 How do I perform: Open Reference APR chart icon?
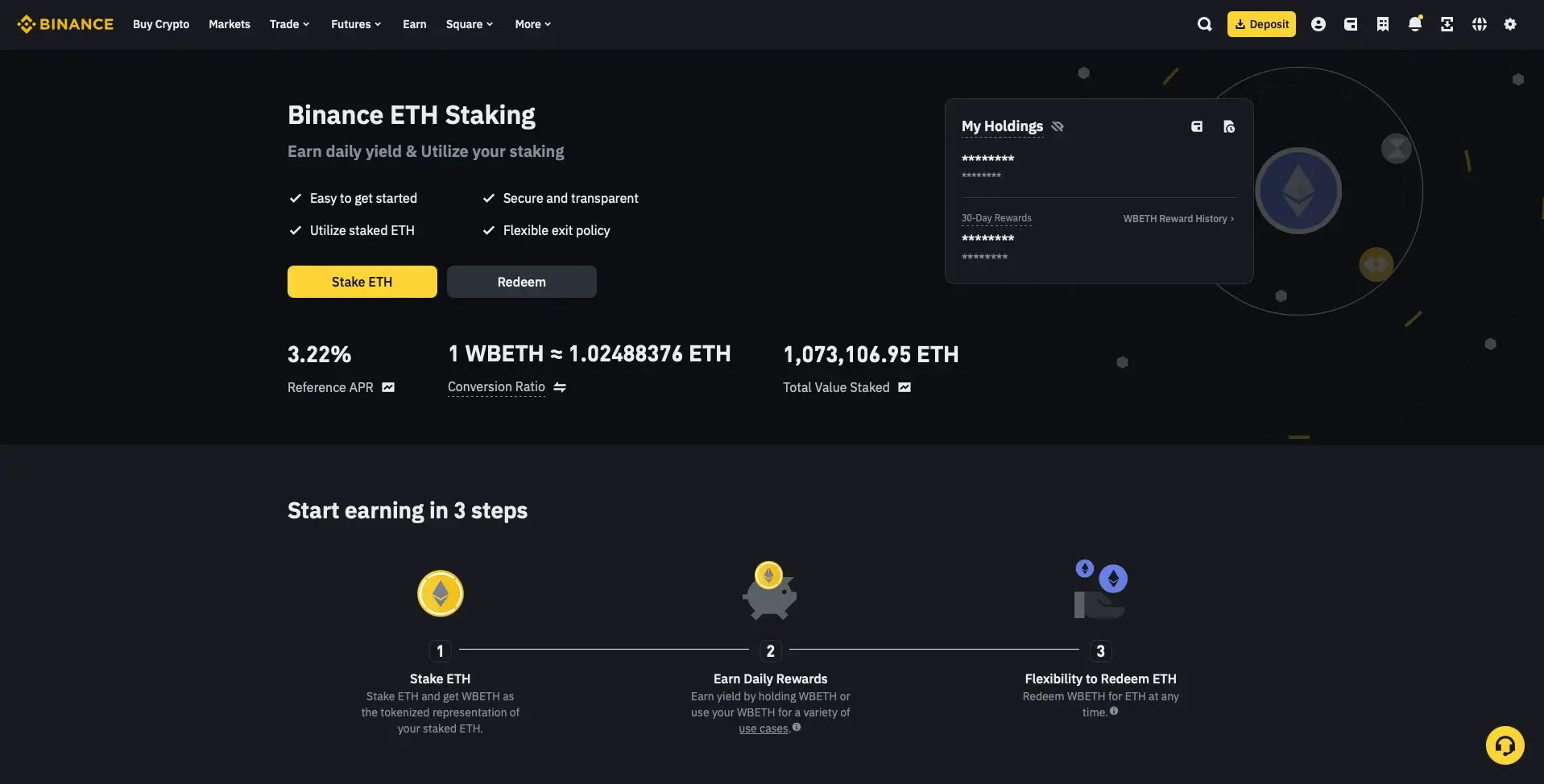[388, 387]
